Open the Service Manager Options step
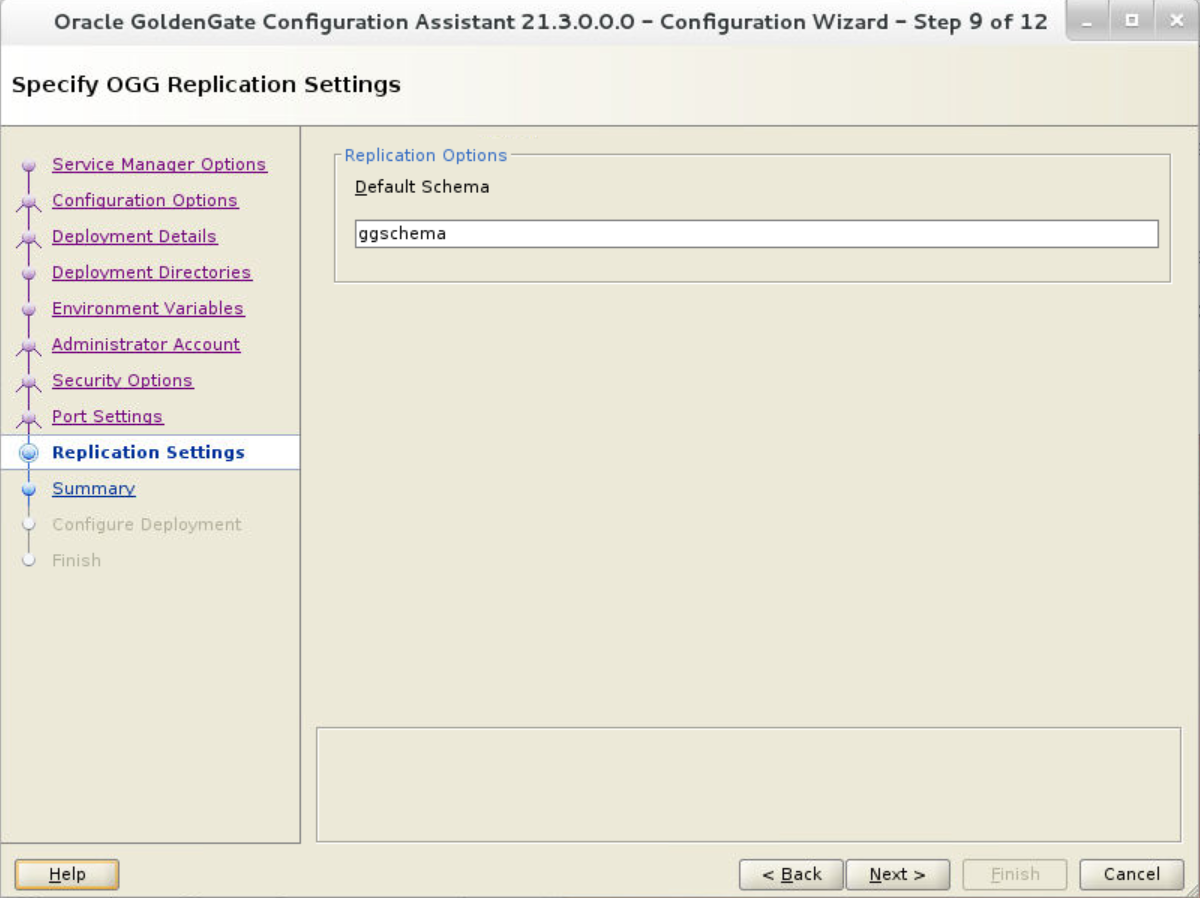 159,164
